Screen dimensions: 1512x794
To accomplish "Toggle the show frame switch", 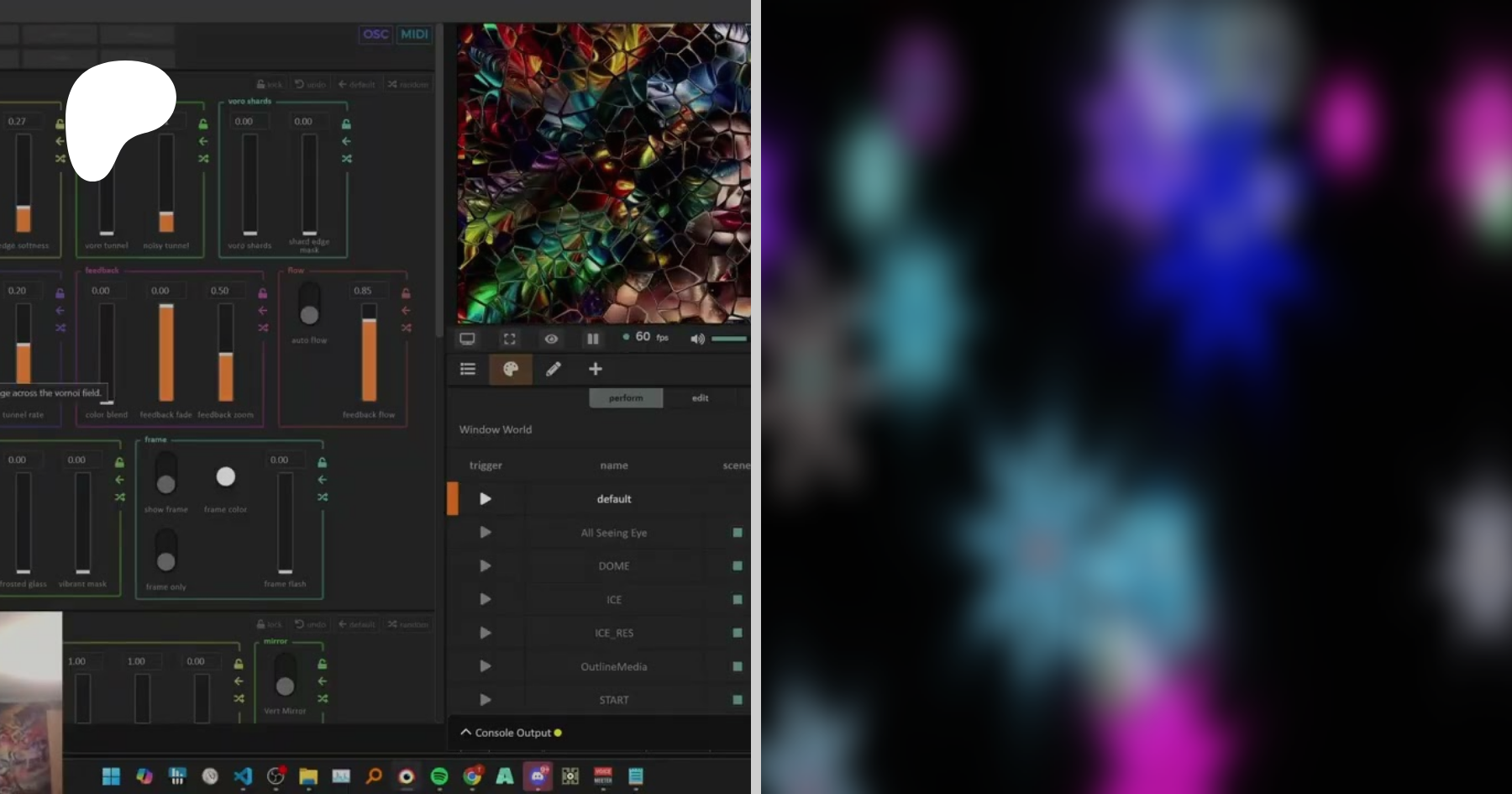I will [x=166, y=474].
